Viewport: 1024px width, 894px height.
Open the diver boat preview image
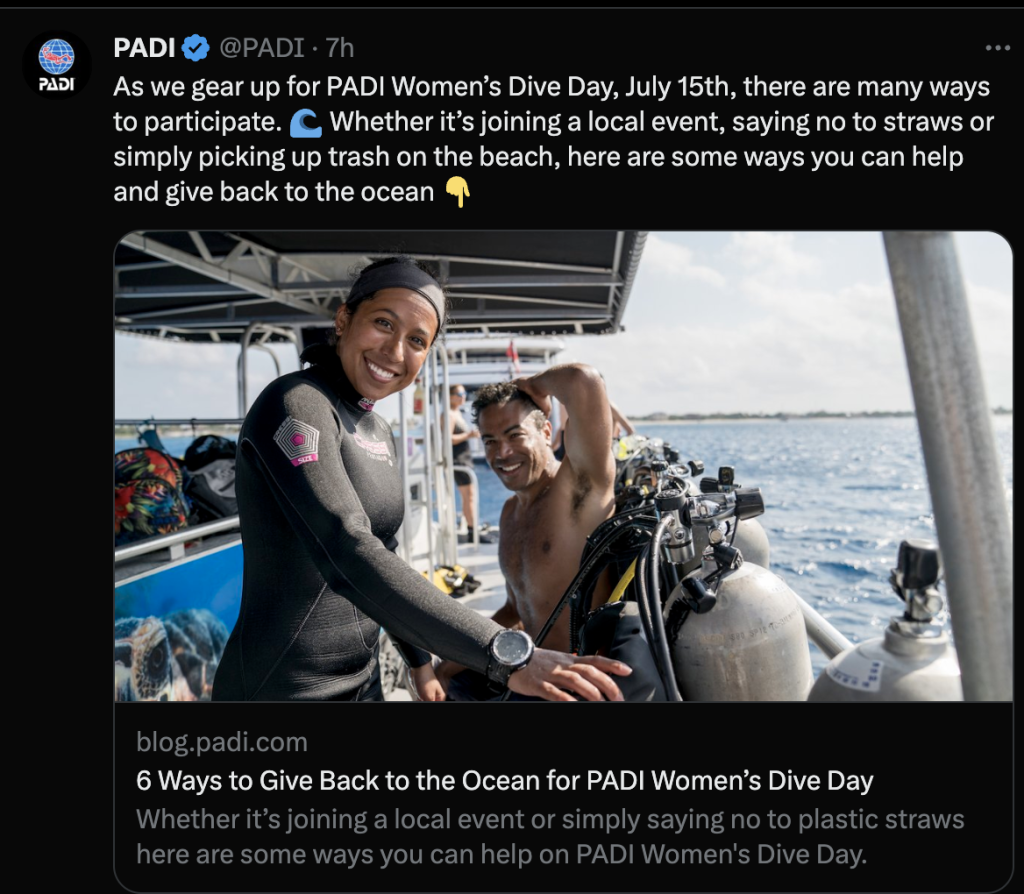pyautogui.click(x=563, y=466)
